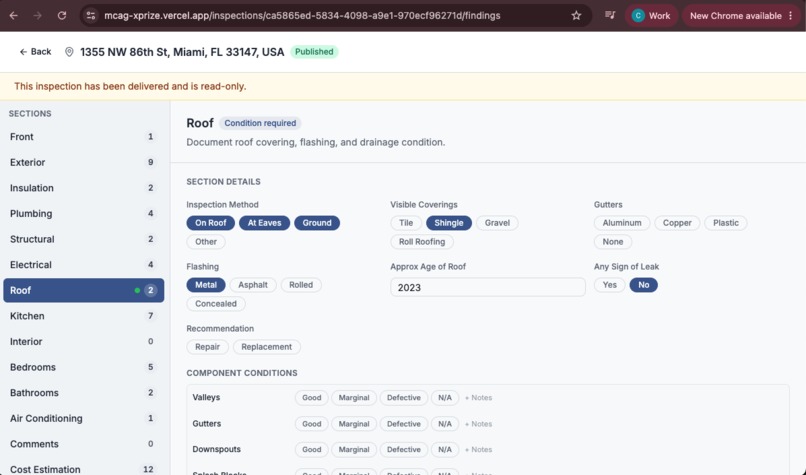Open the Comments section
The height and width of the screenshot is (475, 806).
(x=83, y=444)
